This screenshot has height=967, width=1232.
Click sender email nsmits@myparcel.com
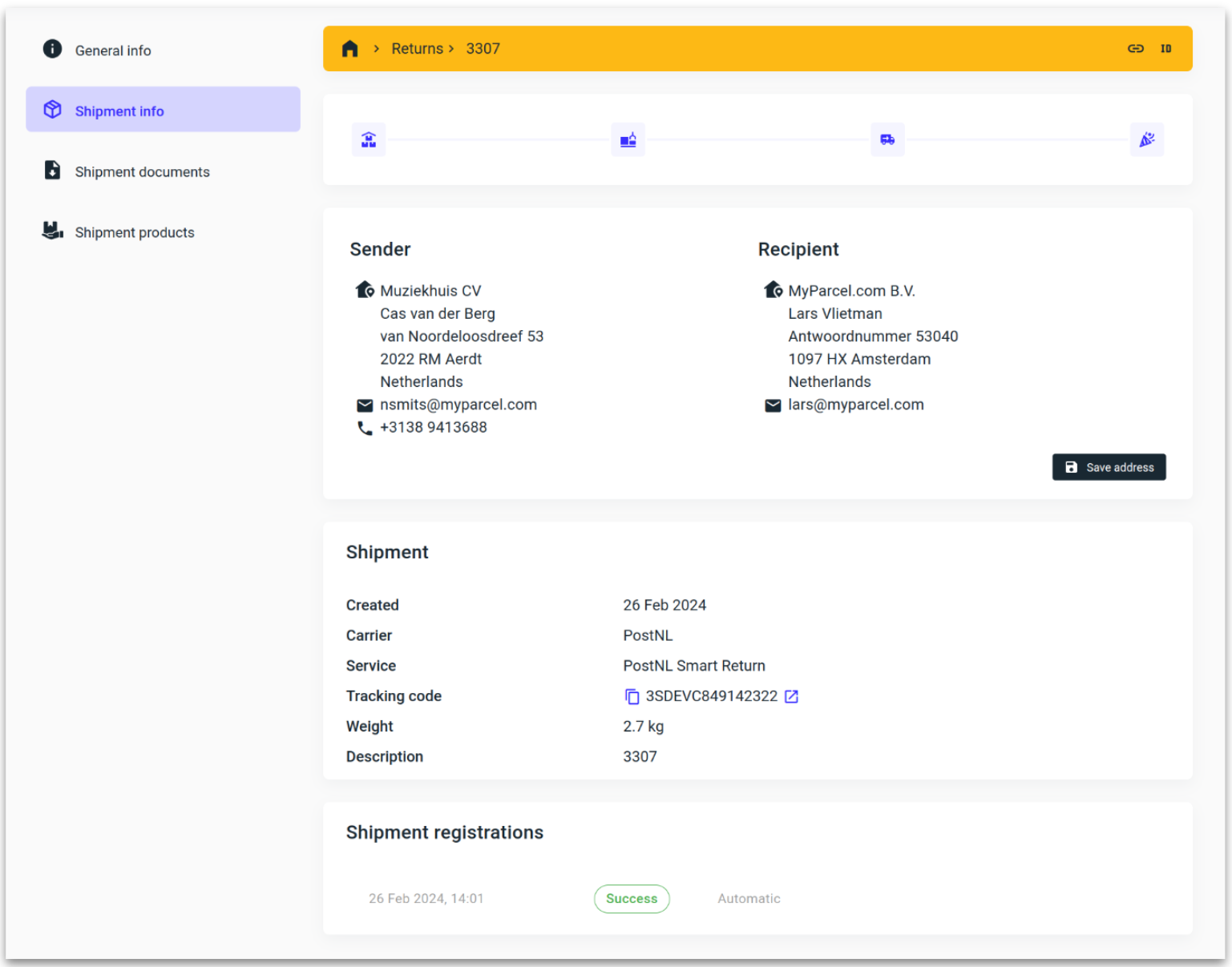pos(458,405)
